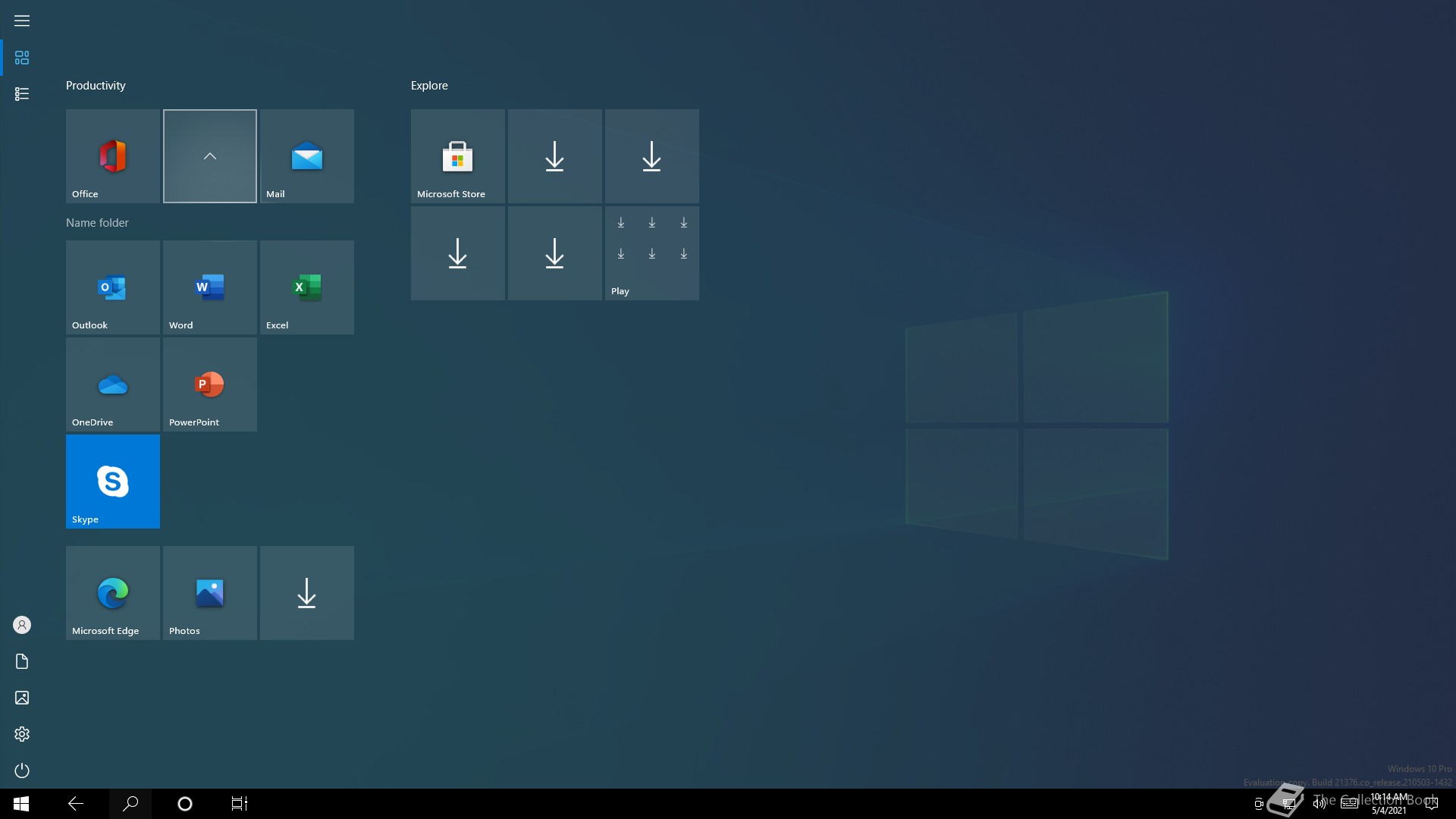This screenshot has width=1456, height=819.
Task: Open Settings gear in sidebar
Action: [22, 734]
